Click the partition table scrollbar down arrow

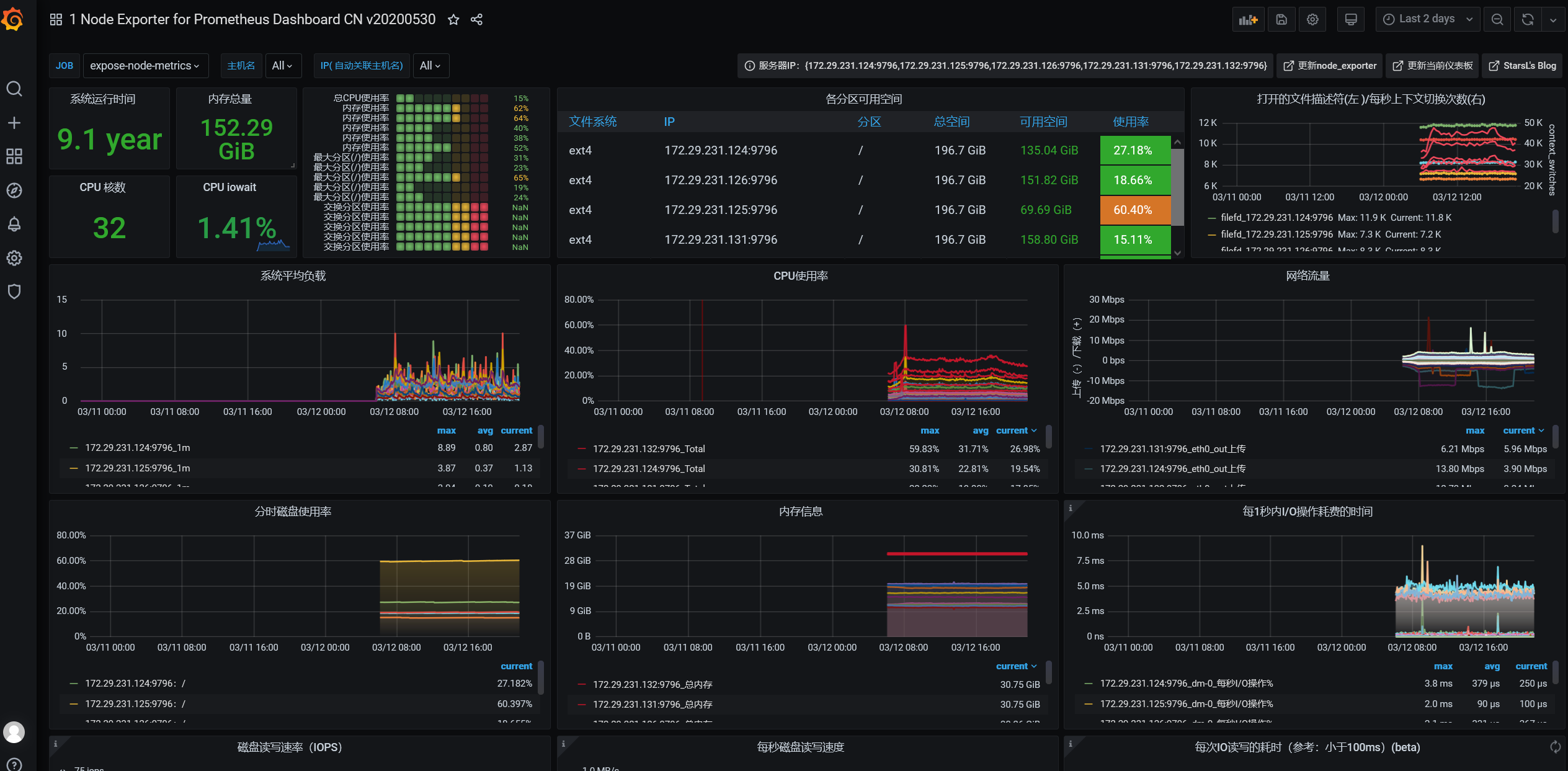[1177, 253]
